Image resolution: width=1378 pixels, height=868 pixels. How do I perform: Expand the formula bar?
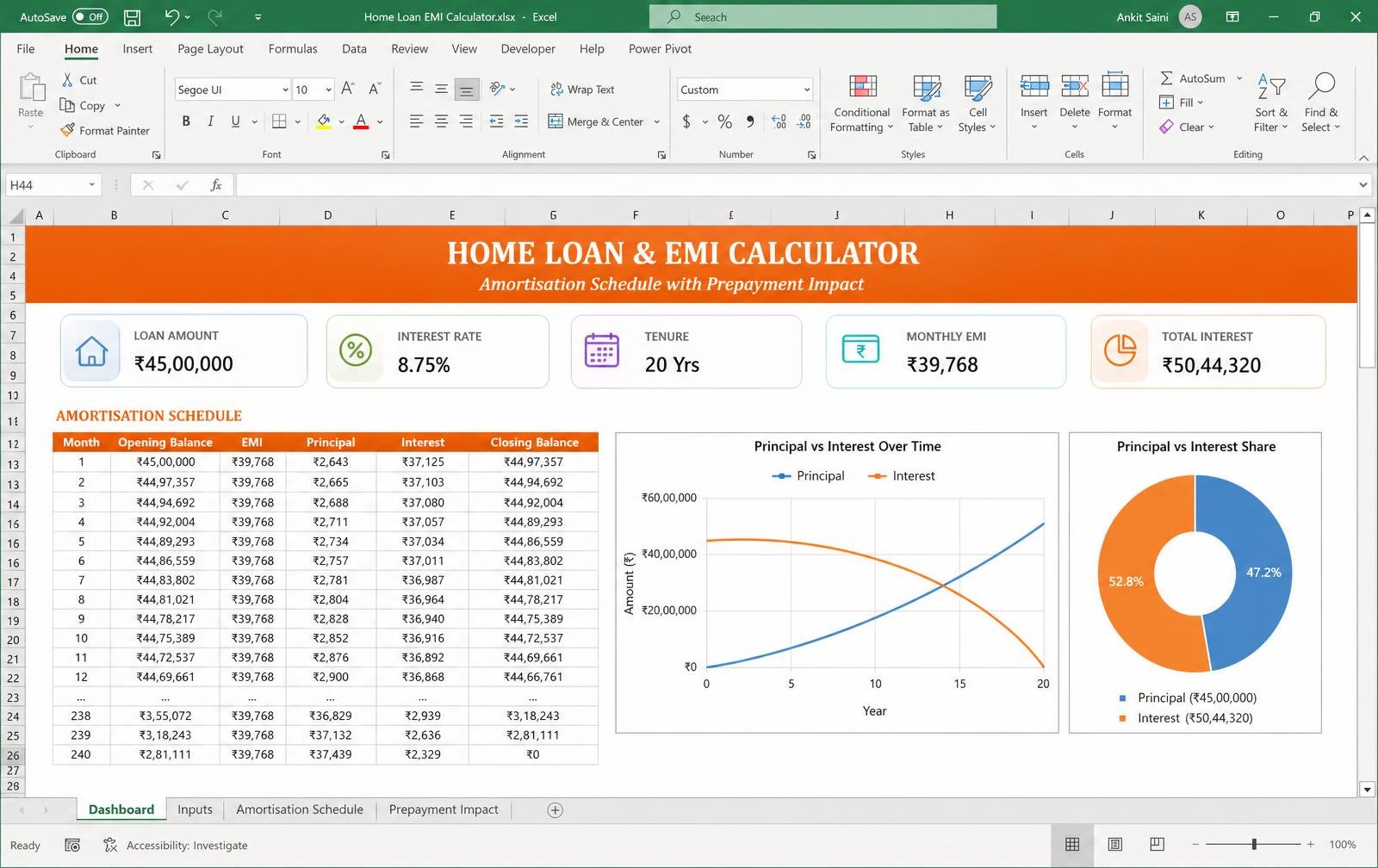(x=1363, y=185)
